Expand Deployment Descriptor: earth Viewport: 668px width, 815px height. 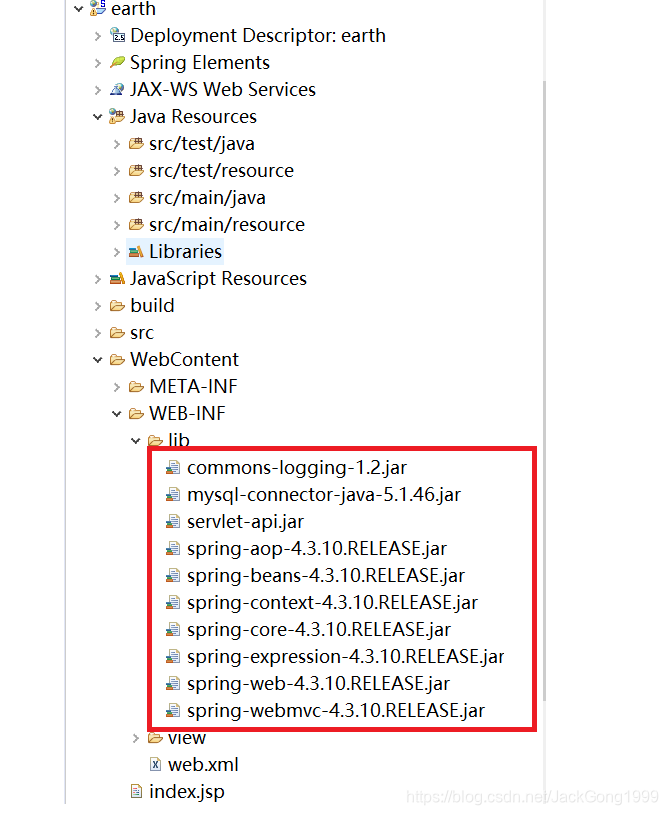98,36
